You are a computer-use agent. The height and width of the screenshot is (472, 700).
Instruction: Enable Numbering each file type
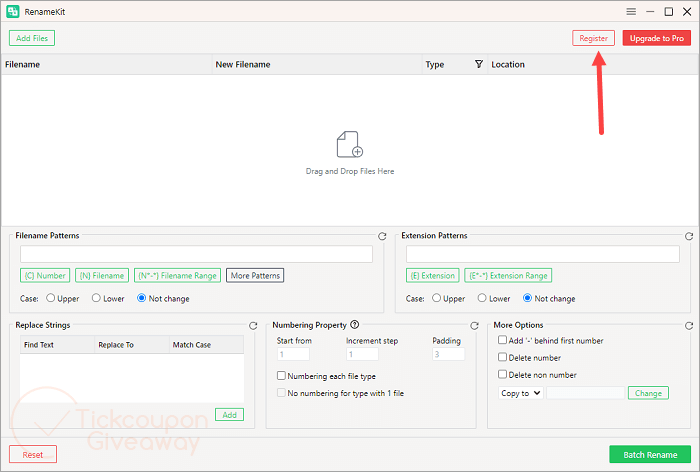point(281,376)
